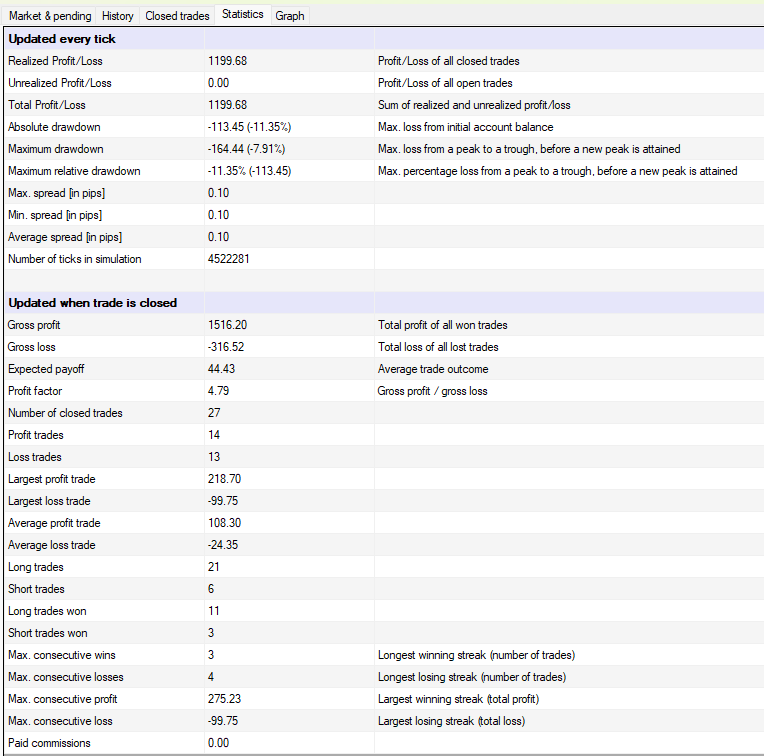Image resolution: width=764 pixels, height=756 pixels.
Task: Click the Total Profit/Loss value 1199.68
Action: (x=227, y=105)
